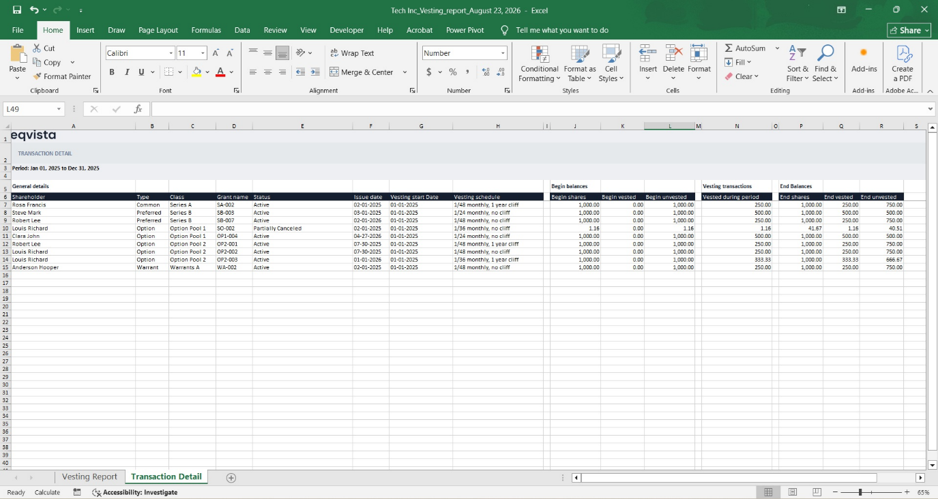Click the fill color bucket swatch

pyautogui.click(x=196, y=72)
